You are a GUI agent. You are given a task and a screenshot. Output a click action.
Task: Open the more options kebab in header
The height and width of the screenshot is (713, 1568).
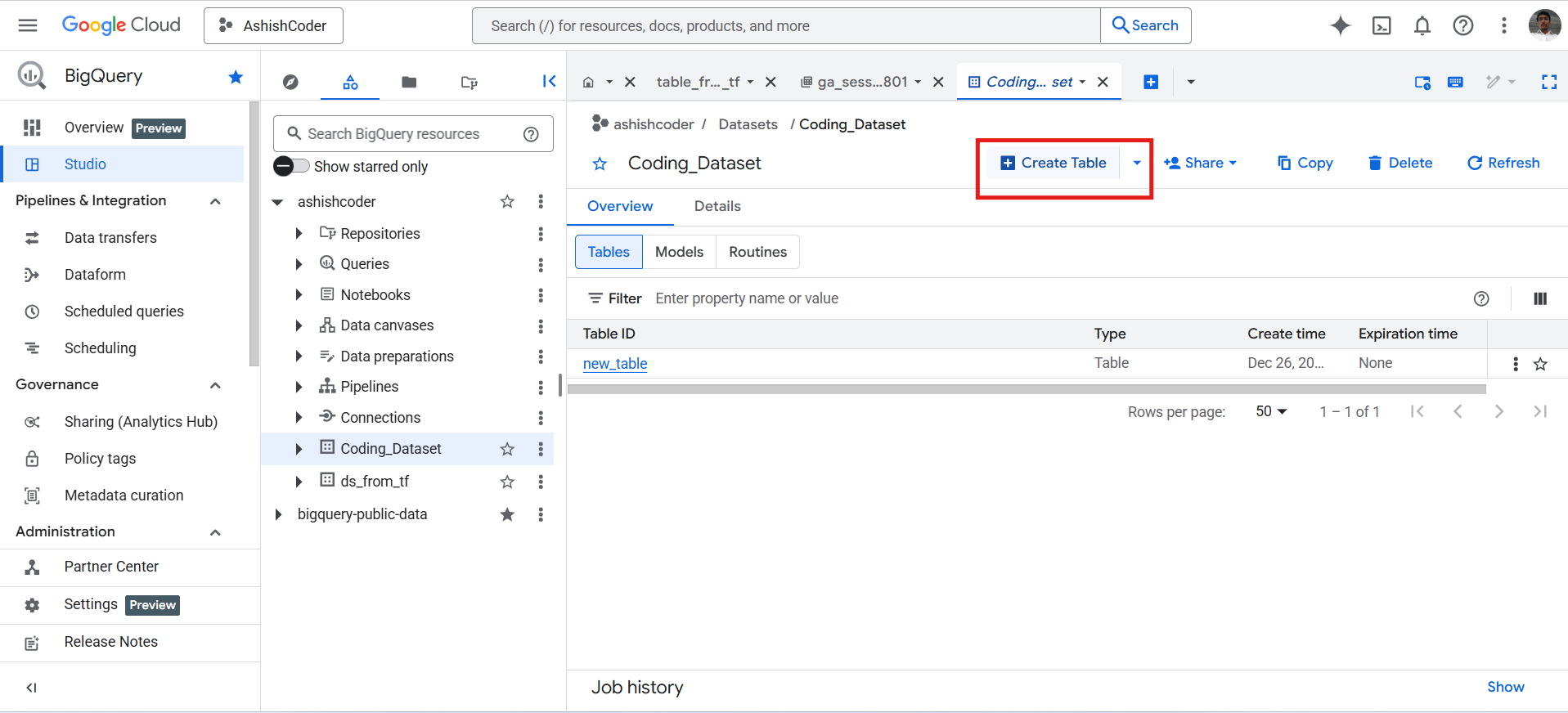(1503, 25)
